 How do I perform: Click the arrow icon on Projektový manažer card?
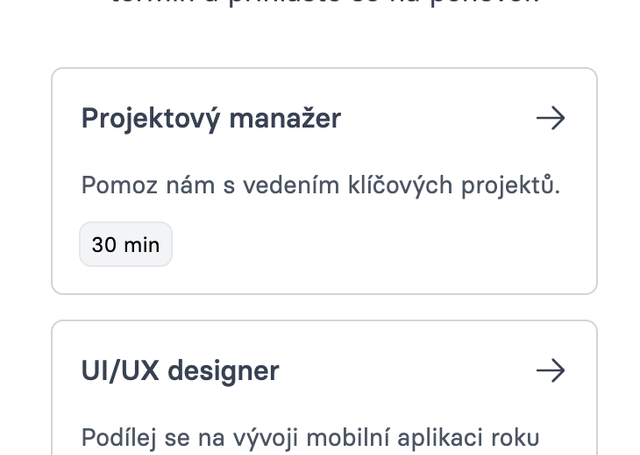coord(550,119)
